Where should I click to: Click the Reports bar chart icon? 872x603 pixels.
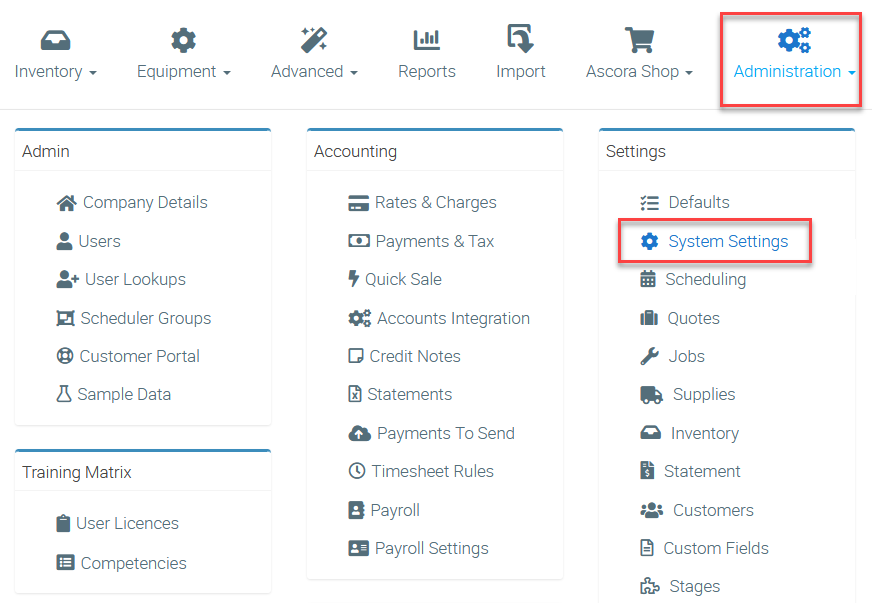(x=427, y=40)
